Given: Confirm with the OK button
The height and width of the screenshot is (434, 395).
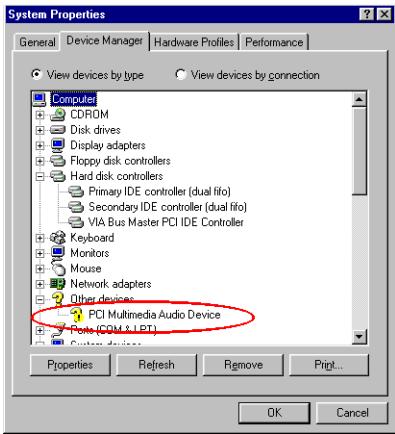Looking at the screenshot, I should [x=274, y=413].
